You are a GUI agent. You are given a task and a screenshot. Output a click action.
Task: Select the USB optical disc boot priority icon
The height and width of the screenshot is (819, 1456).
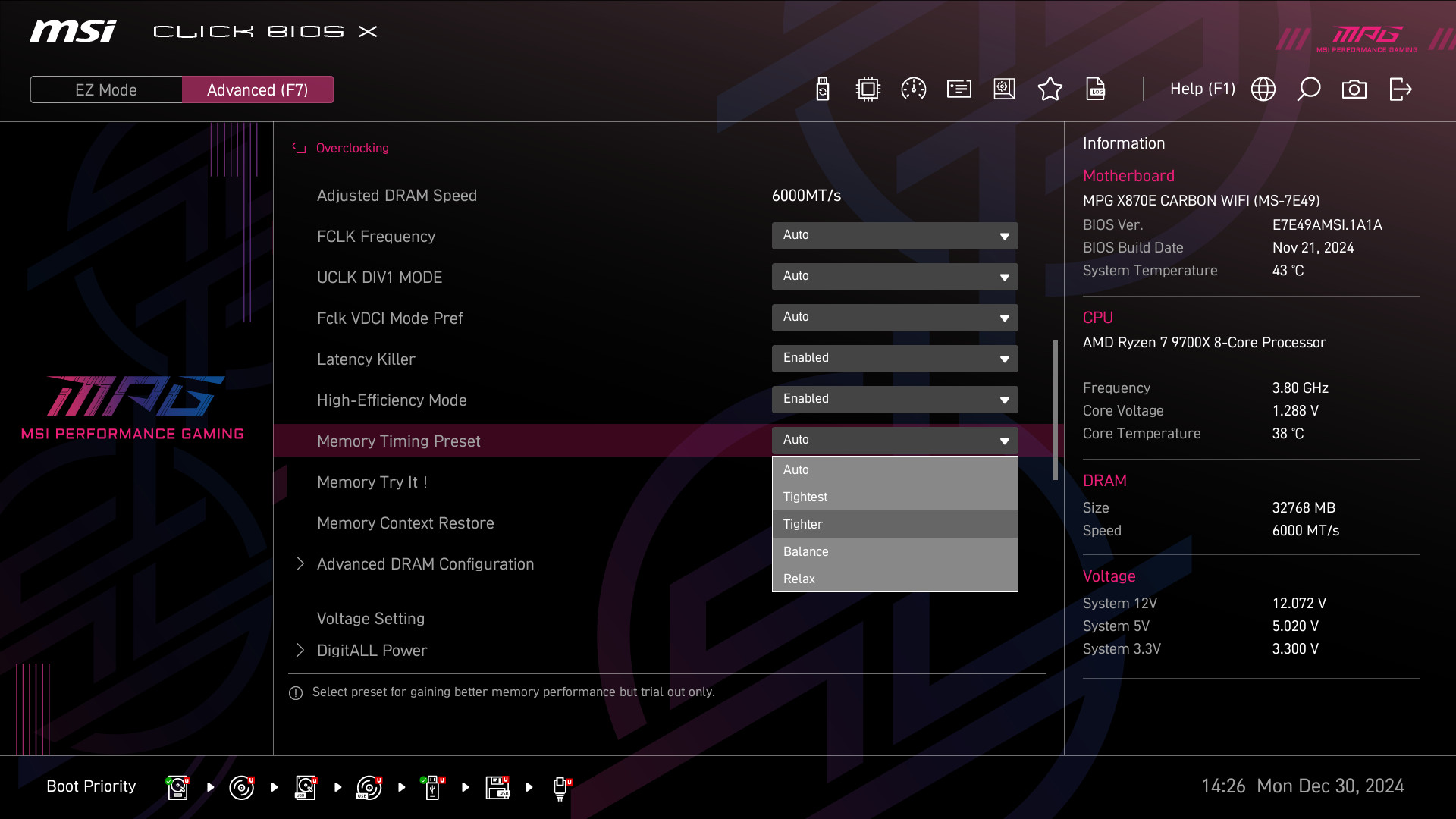point(369,788)
